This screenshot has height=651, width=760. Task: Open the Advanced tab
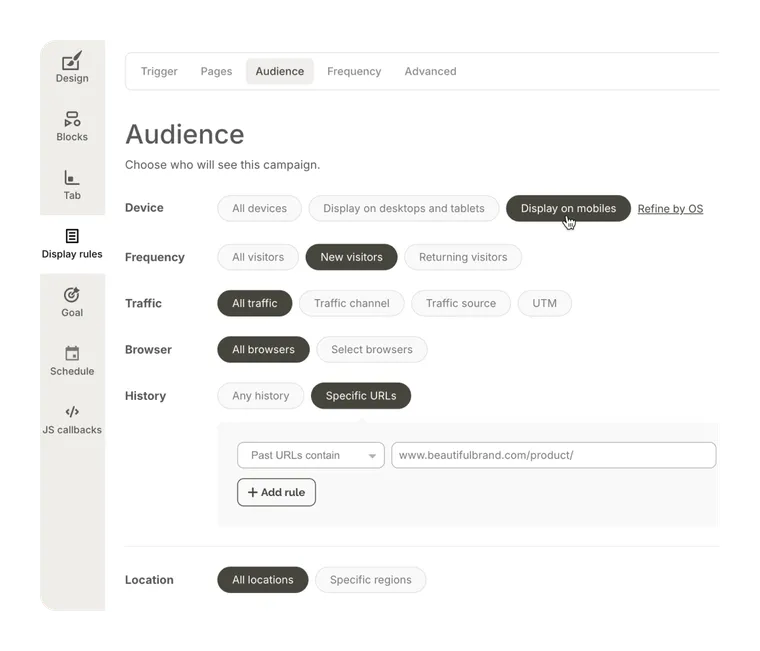[x=430, y=71]
